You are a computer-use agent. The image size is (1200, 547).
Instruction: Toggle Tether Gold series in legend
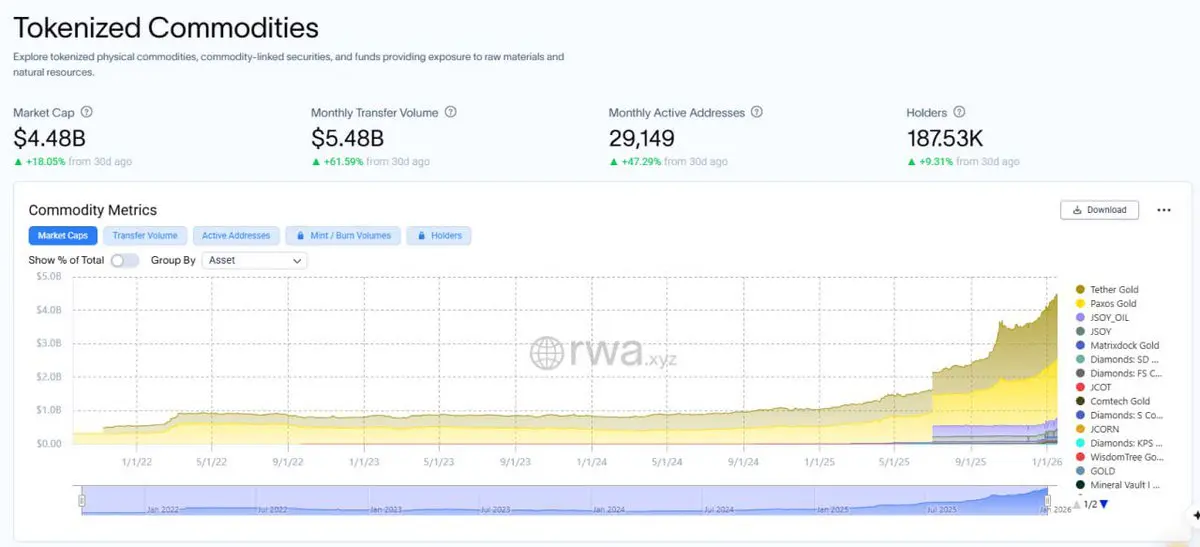point(1107,290)
